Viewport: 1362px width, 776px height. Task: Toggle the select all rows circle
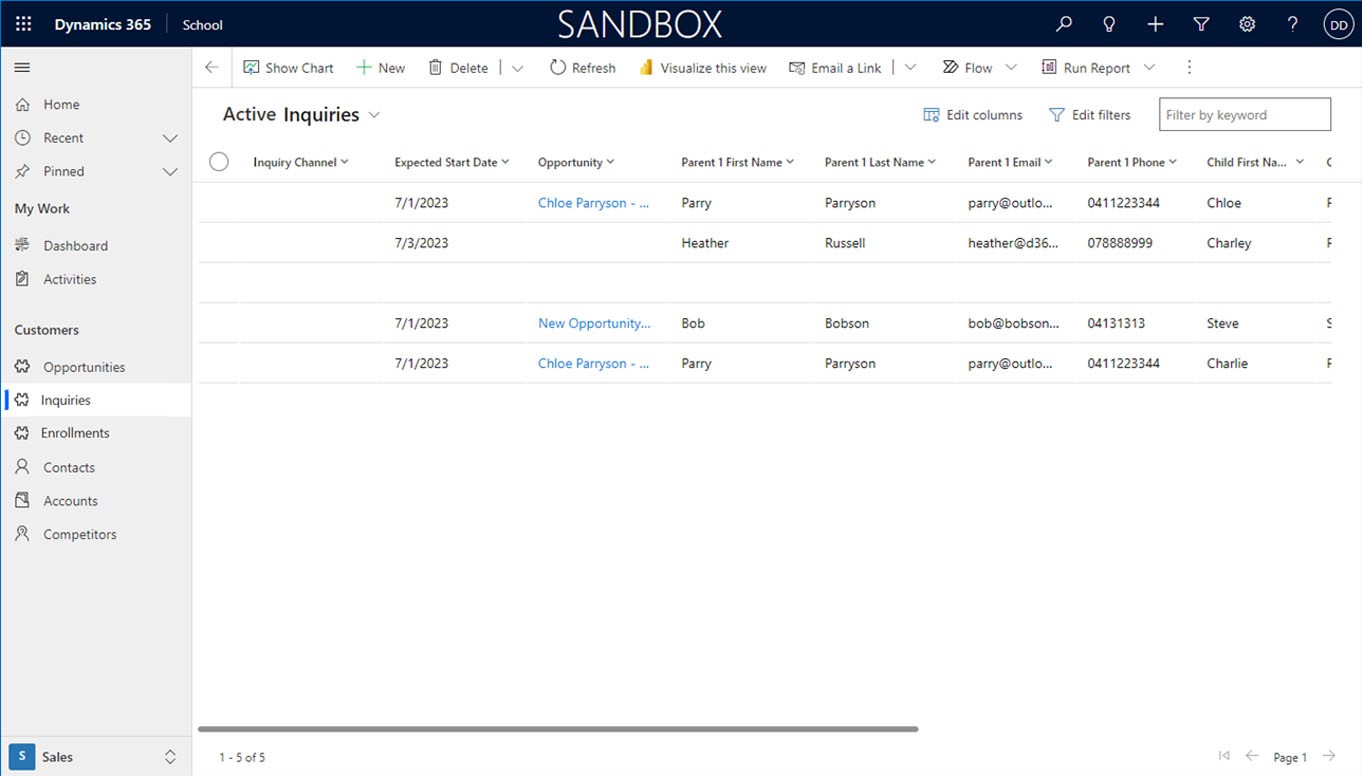coord(219,162)
